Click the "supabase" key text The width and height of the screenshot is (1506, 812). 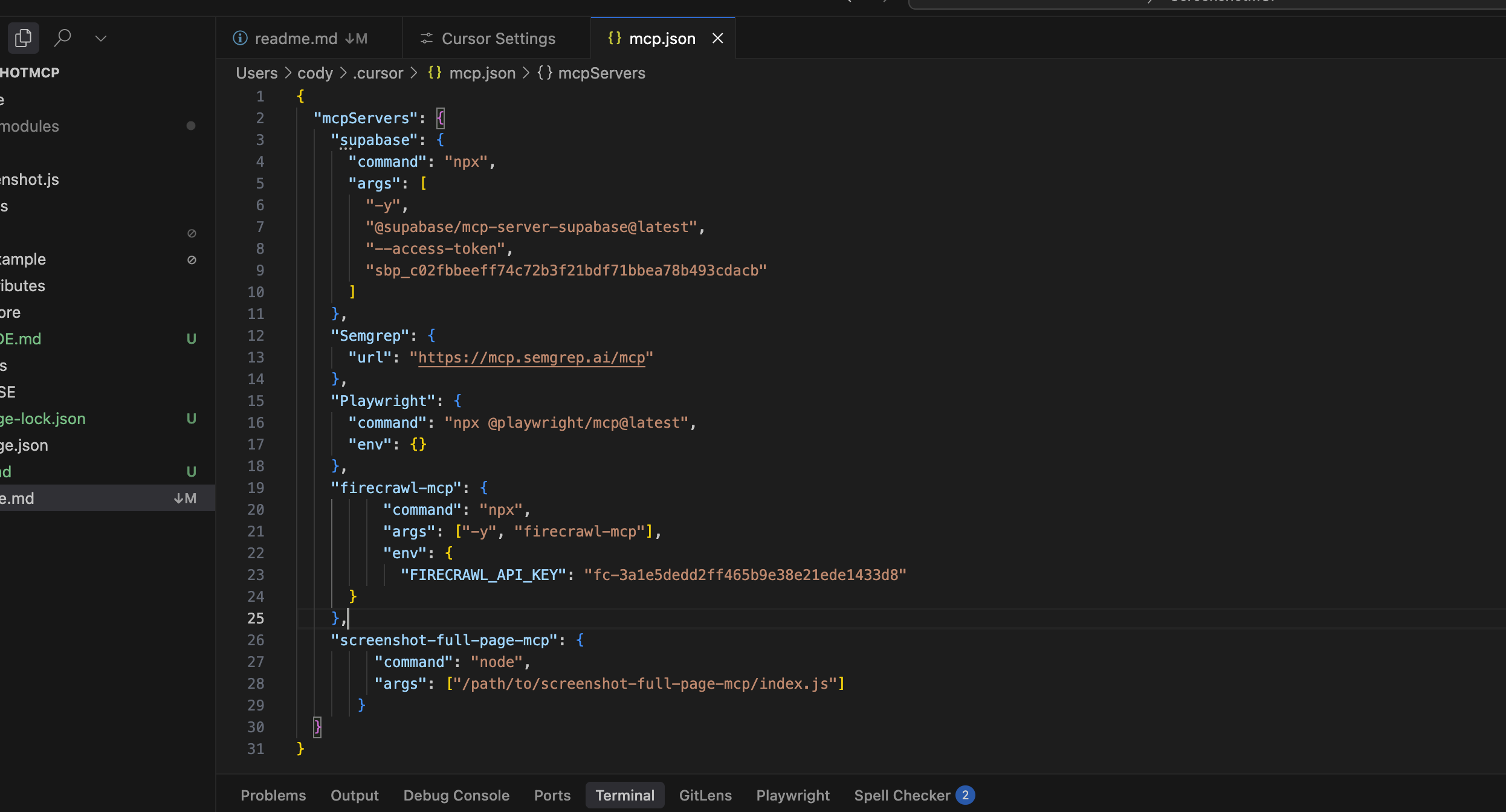375,140
